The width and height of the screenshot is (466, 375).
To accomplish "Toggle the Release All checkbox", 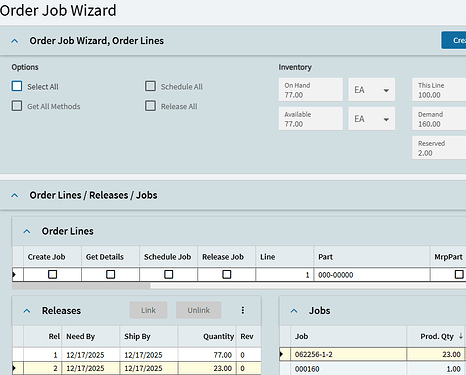I will (x=150, y=106).
